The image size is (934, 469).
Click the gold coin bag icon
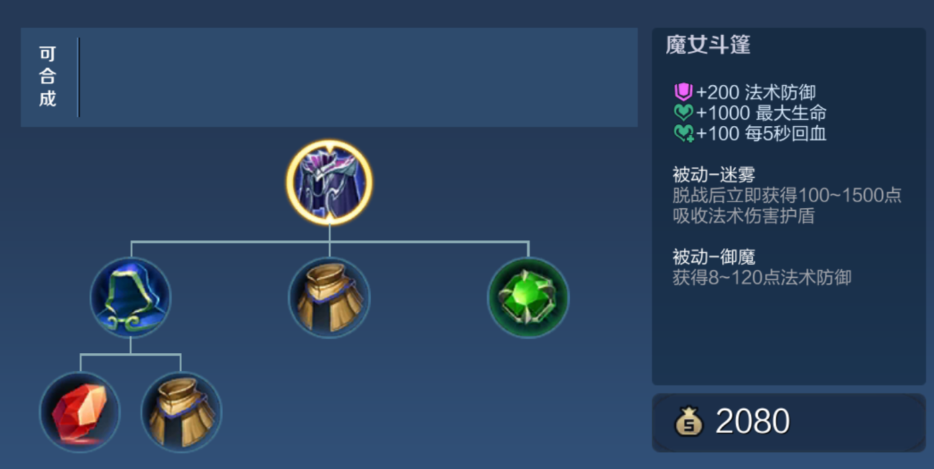pos(689,421)
